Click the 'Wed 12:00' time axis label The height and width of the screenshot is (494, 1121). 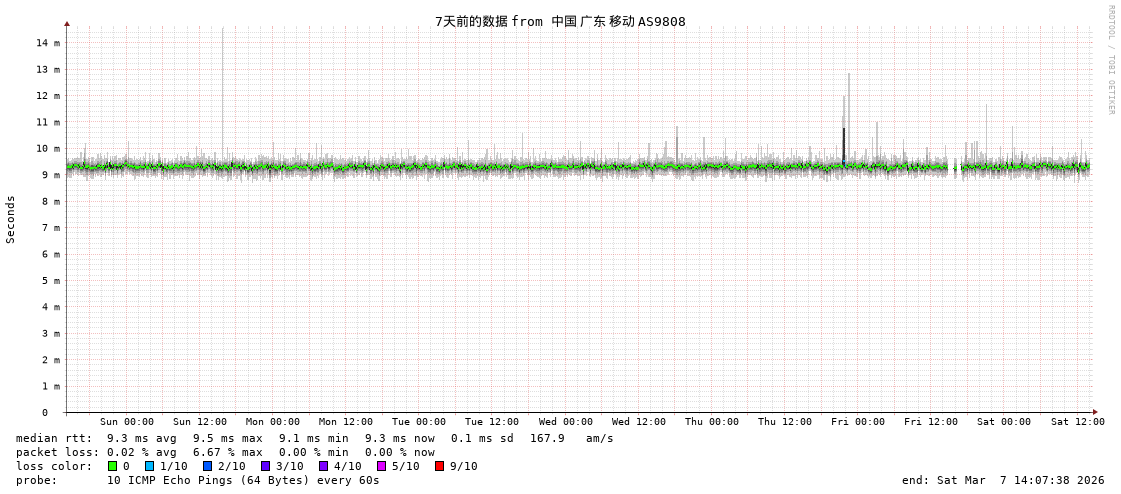[x=638, y=422]
